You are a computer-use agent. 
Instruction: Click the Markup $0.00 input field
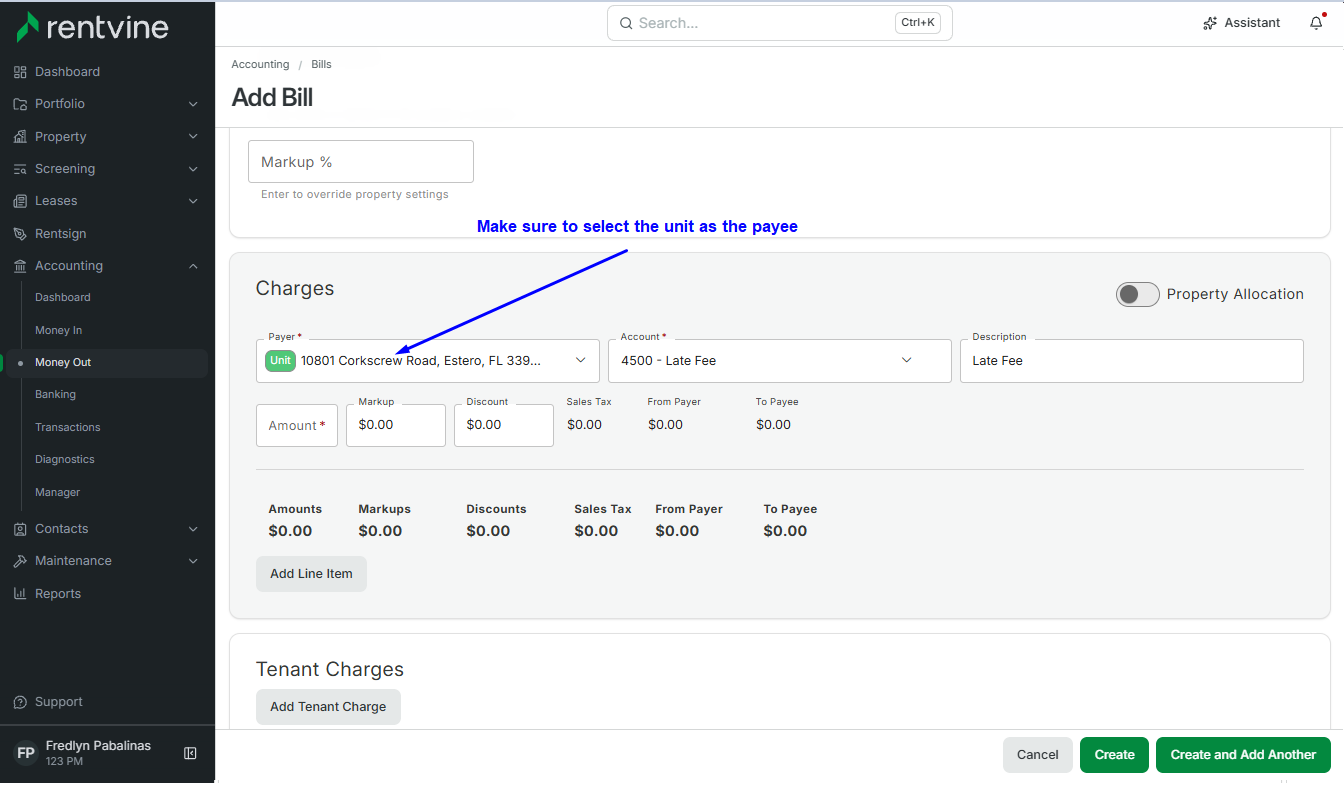396,425
